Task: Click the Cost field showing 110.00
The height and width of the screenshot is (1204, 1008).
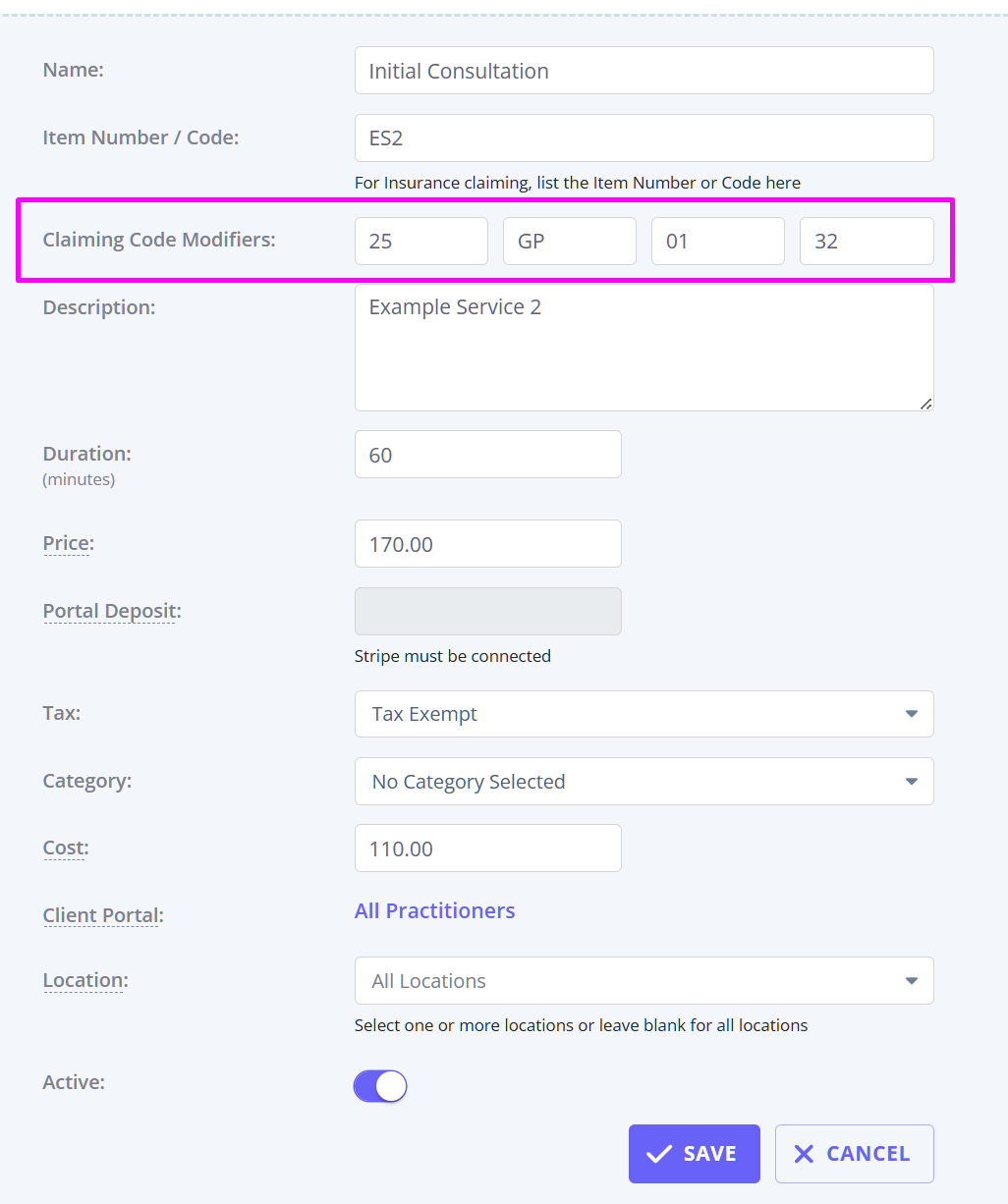Action: (x=487, y=848)
